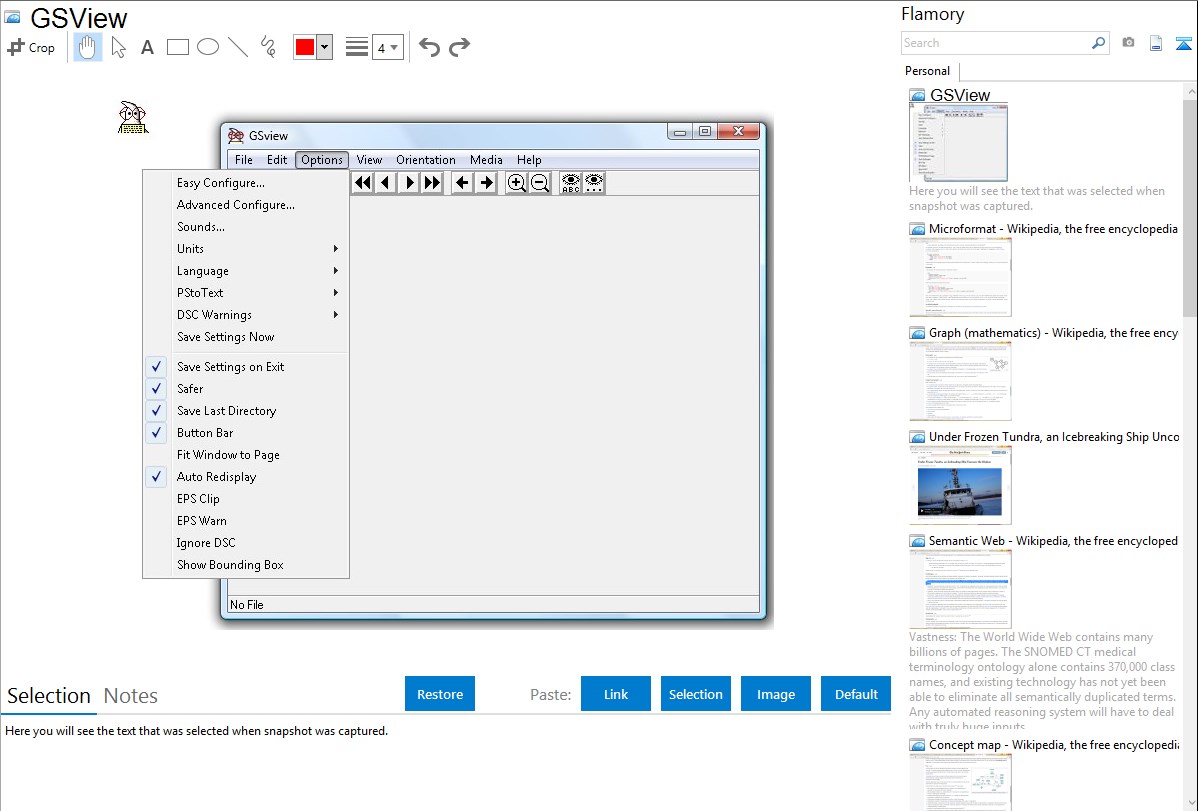Pick the straight line tool
Viewport: 1198px width, 811px height.
[238, 47]
